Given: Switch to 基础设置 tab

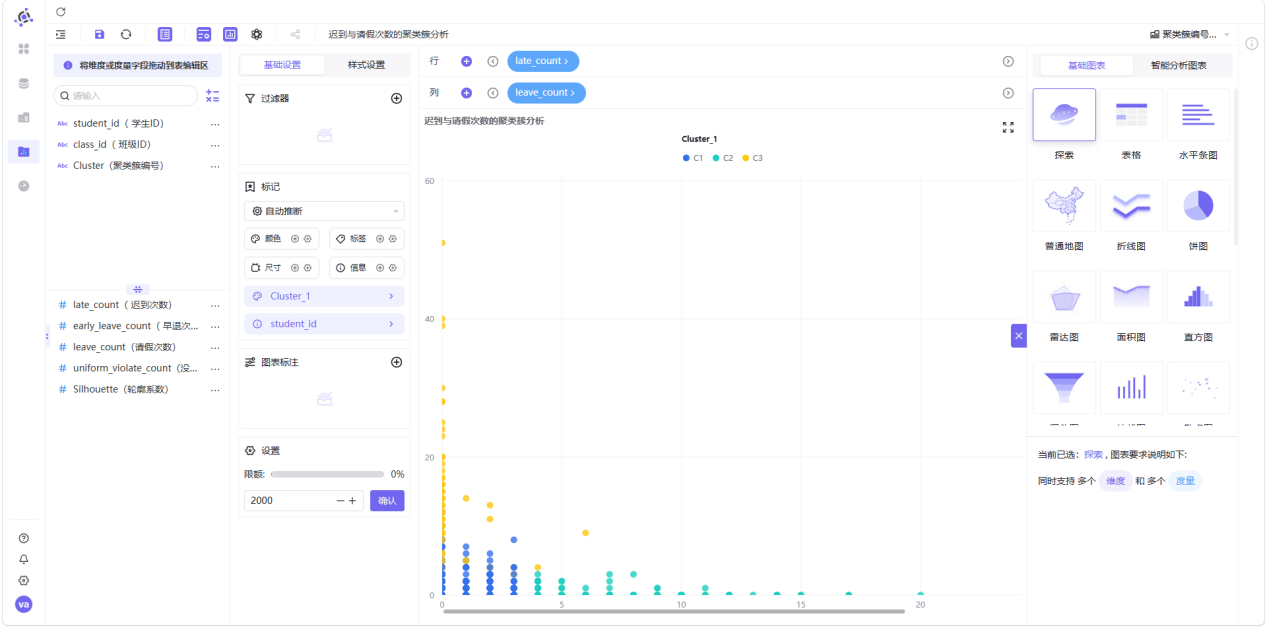Looking at the screenshot, I should [282, 65].
